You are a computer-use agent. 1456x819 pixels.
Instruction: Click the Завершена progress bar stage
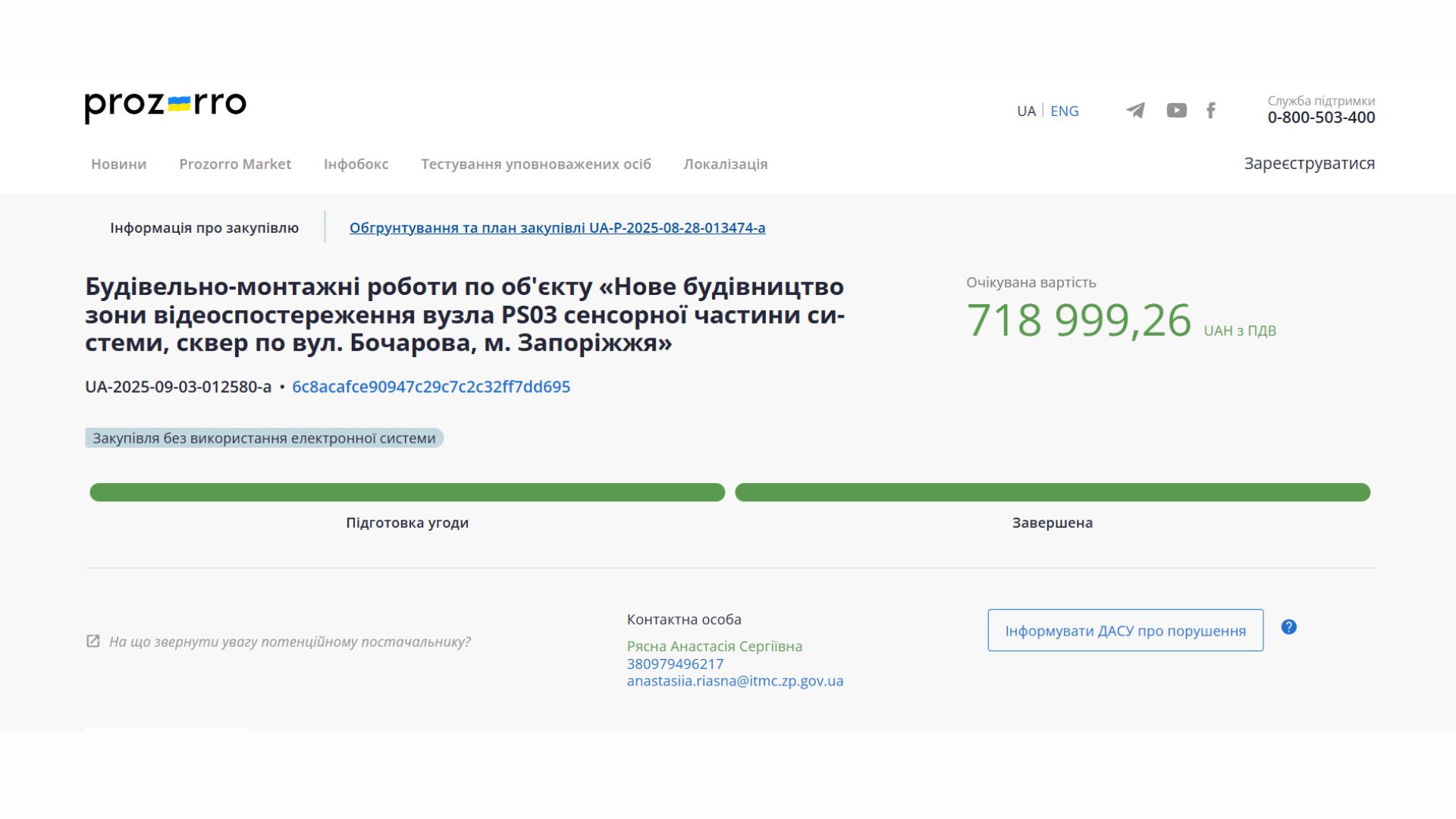pos(1052,493)
